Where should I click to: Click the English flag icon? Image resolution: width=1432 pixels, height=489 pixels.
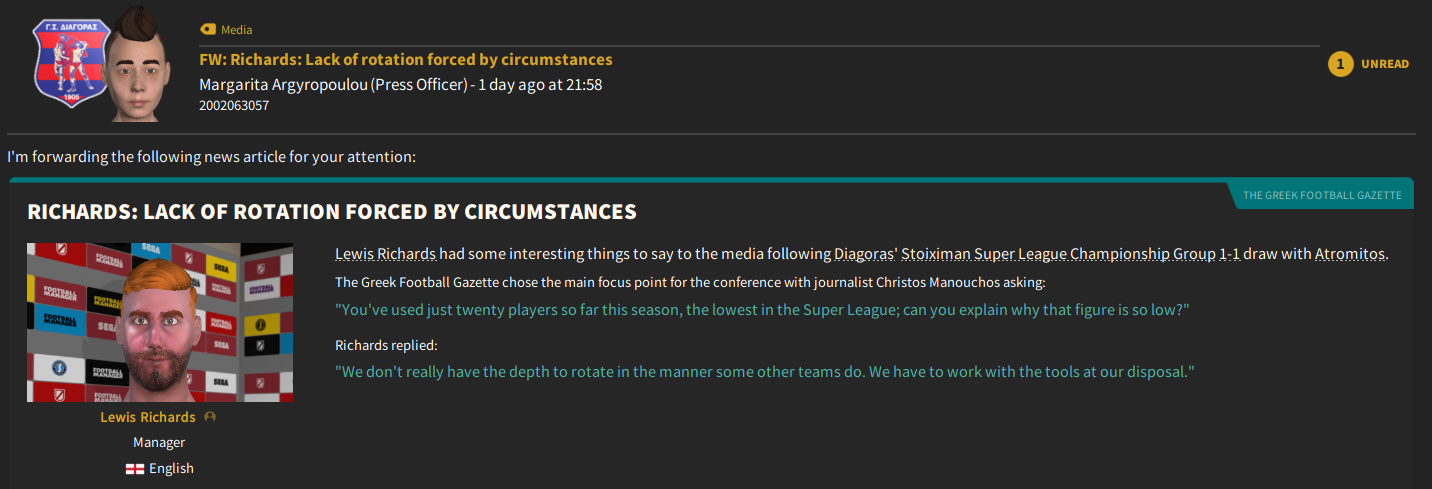pos(135,469)
